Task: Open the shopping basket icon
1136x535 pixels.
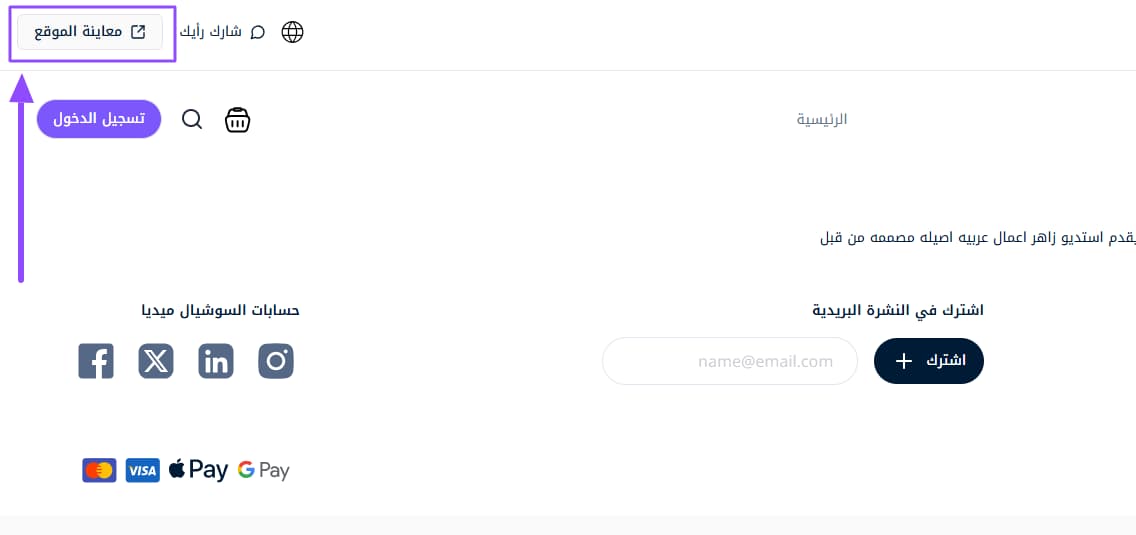Action: pos(238,120)
